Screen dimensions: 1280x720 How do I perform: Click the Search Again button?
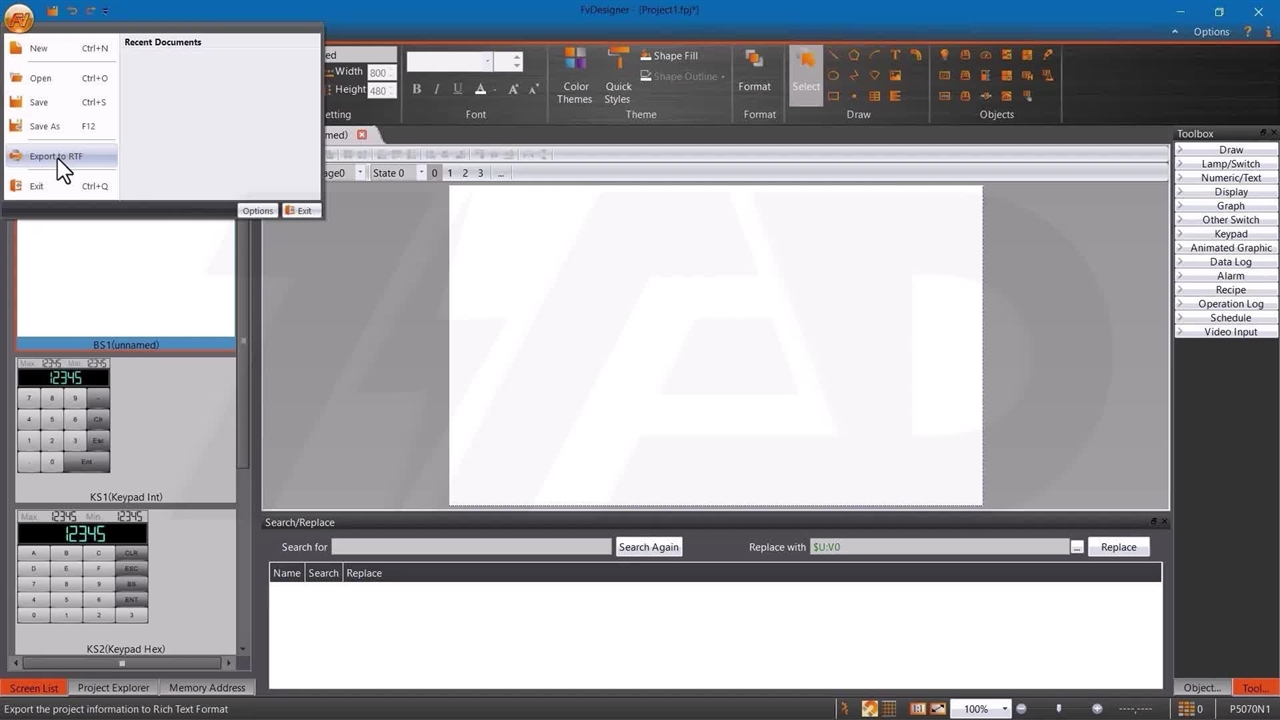648,547
